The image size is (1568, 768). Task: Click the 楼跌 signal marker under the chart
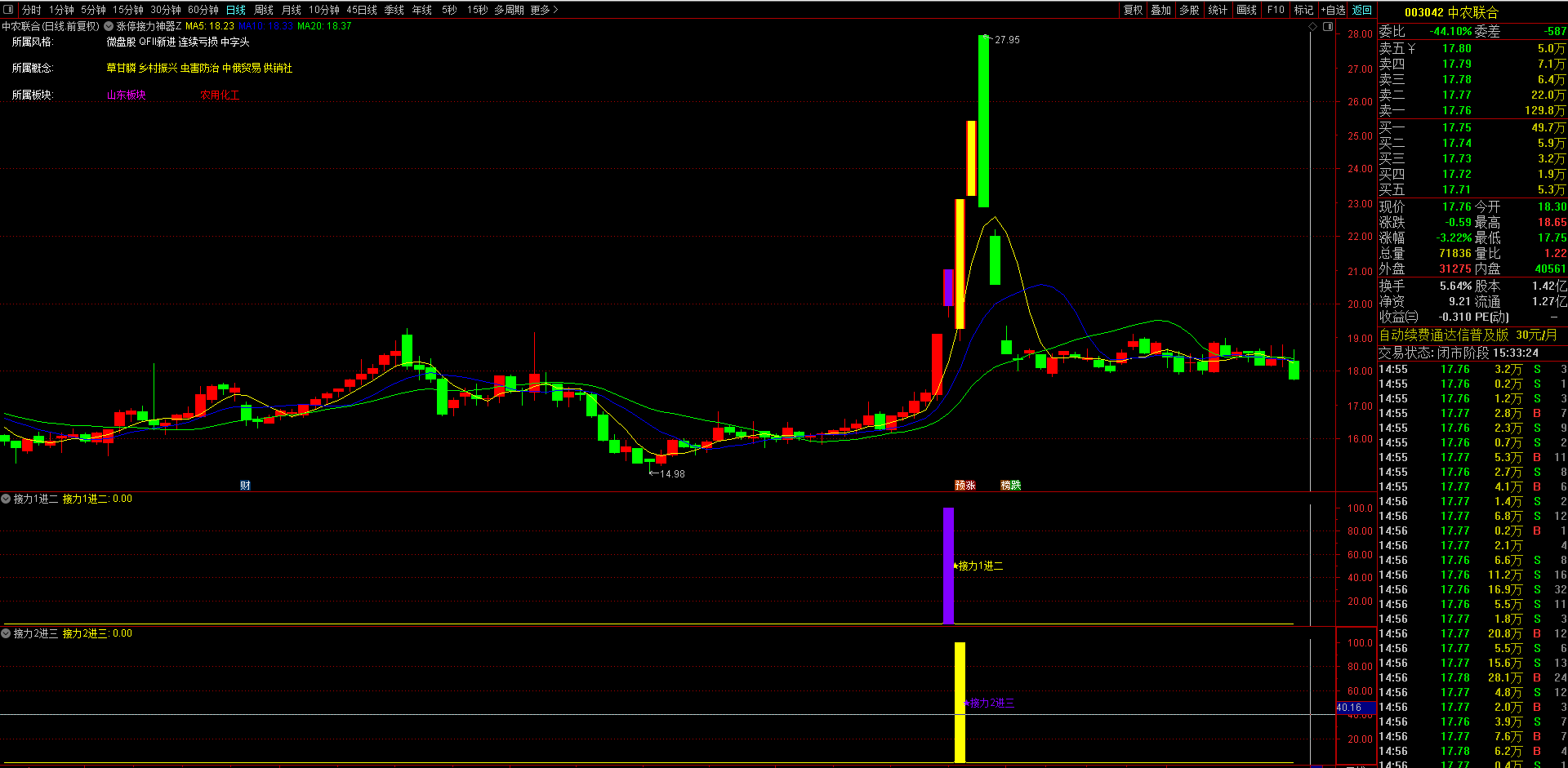[1011, 485]
